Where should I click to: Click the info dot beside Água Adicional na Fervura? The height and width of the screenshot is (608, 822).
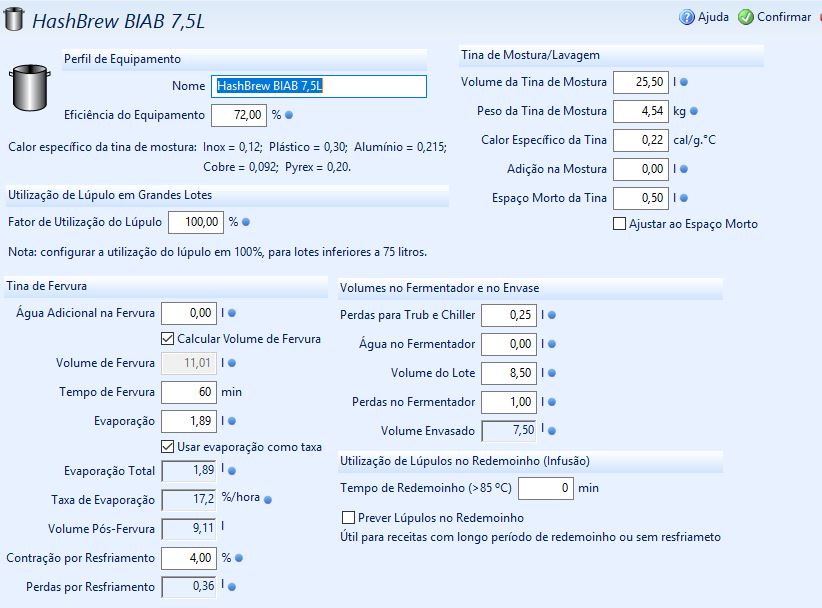pyautogui.click(x=232, y=313)
